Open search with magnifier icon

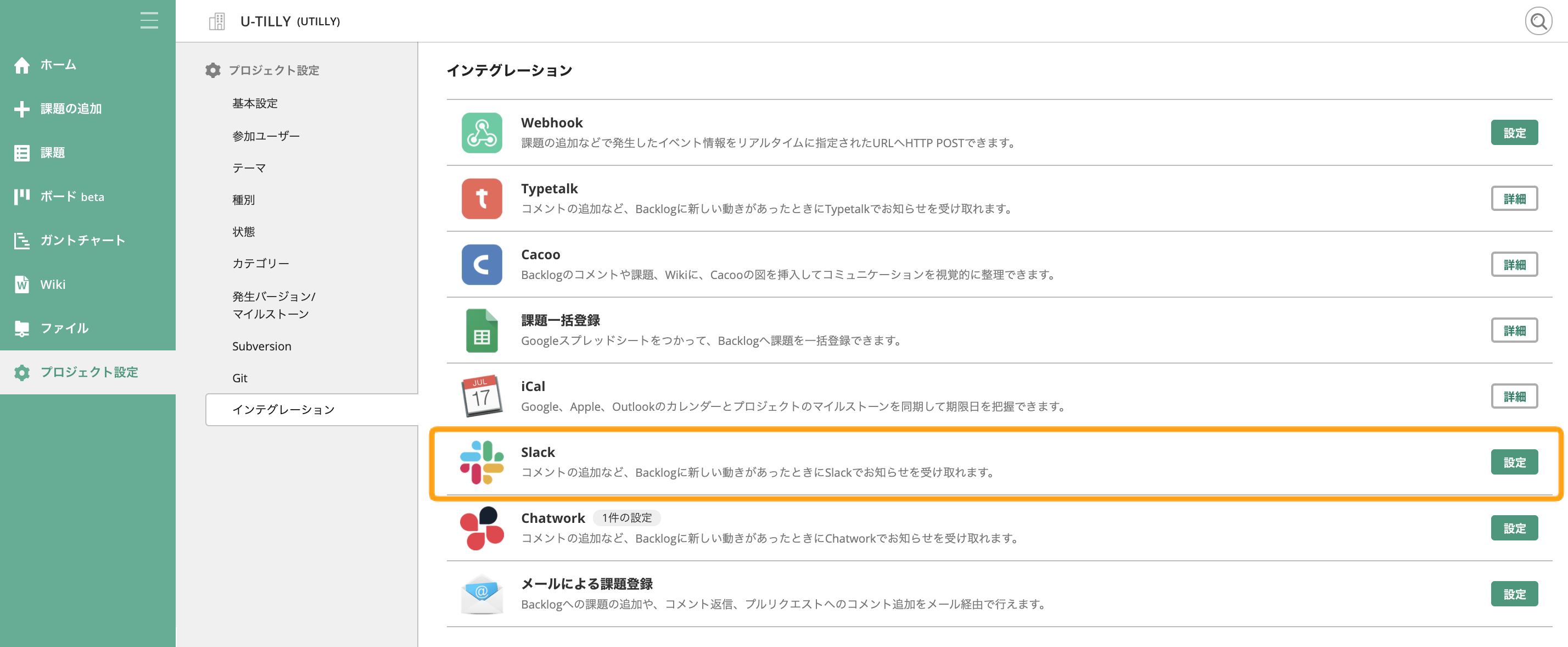click(1538, 21)
